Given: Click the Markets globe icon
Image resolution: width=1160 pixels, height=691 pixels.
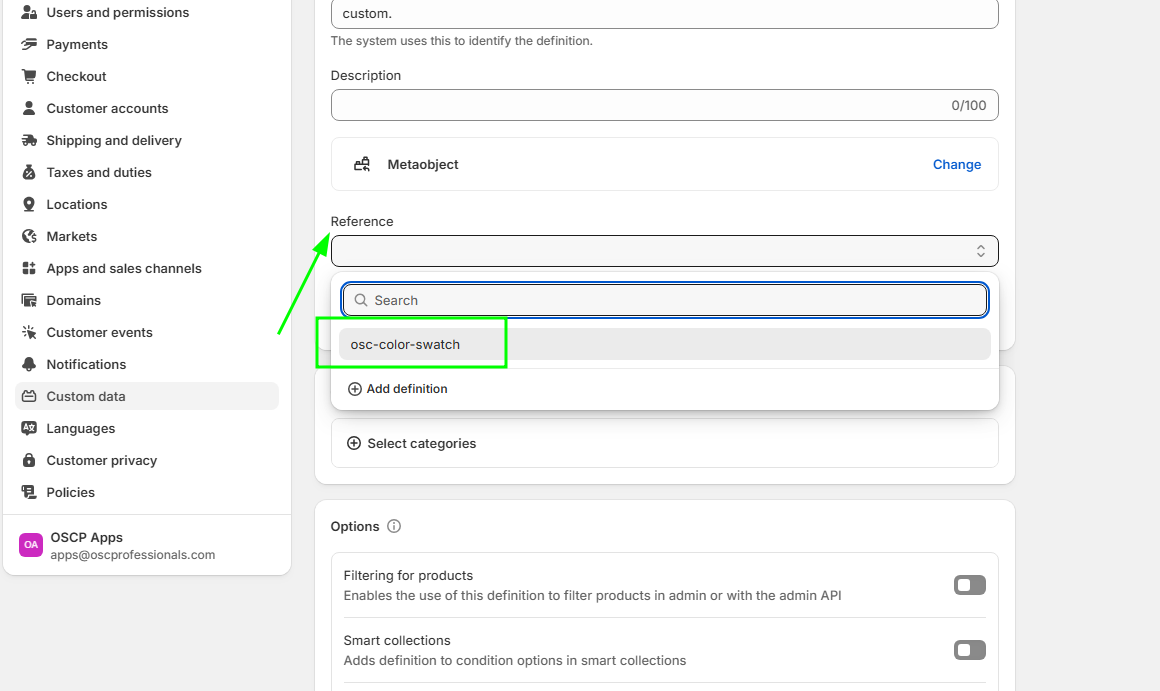Looking at the screenshot, I should click(x=29, y=236).
